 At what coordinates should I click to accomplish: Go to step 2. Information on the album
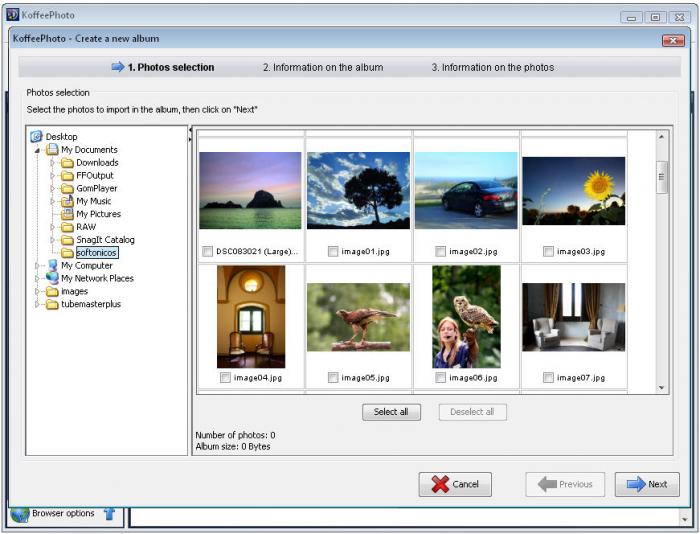coord(323,67)
